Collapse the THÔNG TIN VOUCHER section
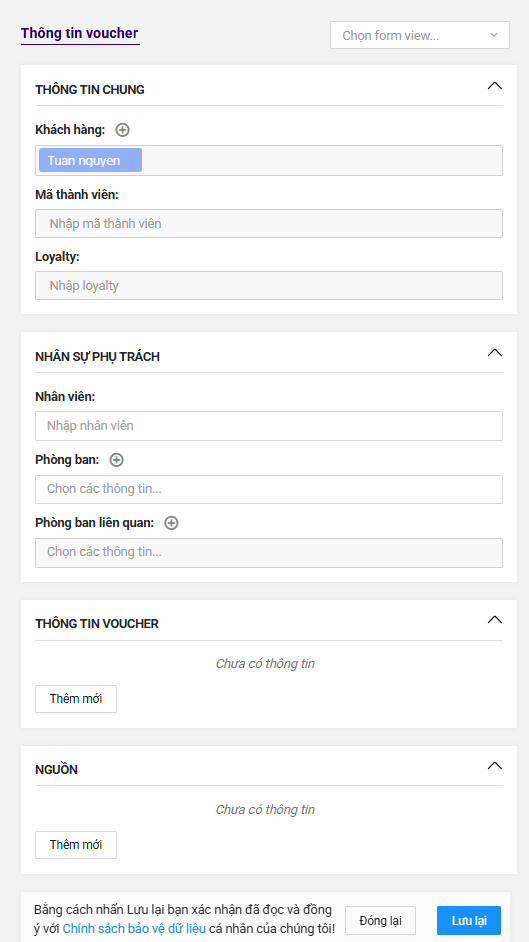 tap(494, 619)
